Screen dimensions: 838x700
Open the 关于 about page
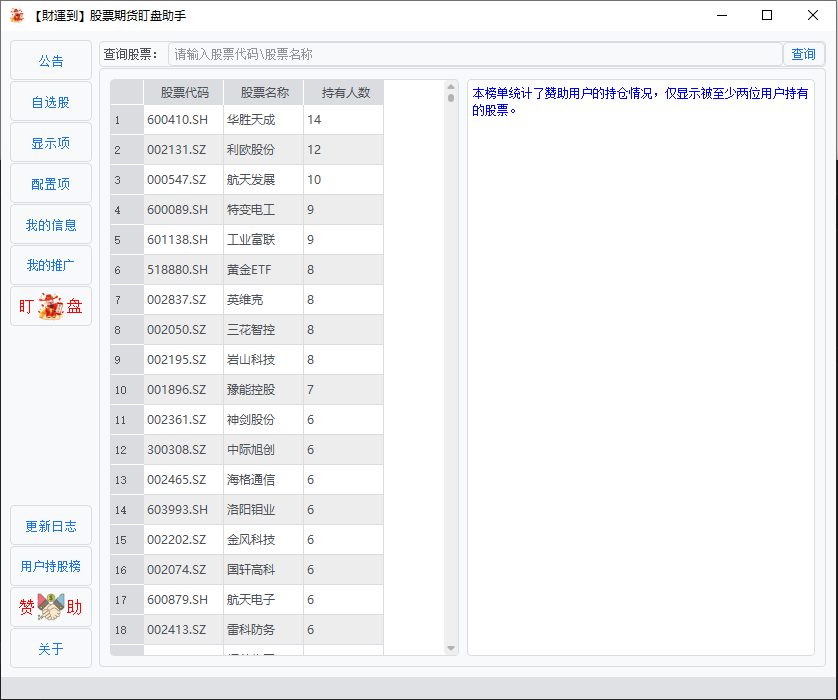point(51,649)
